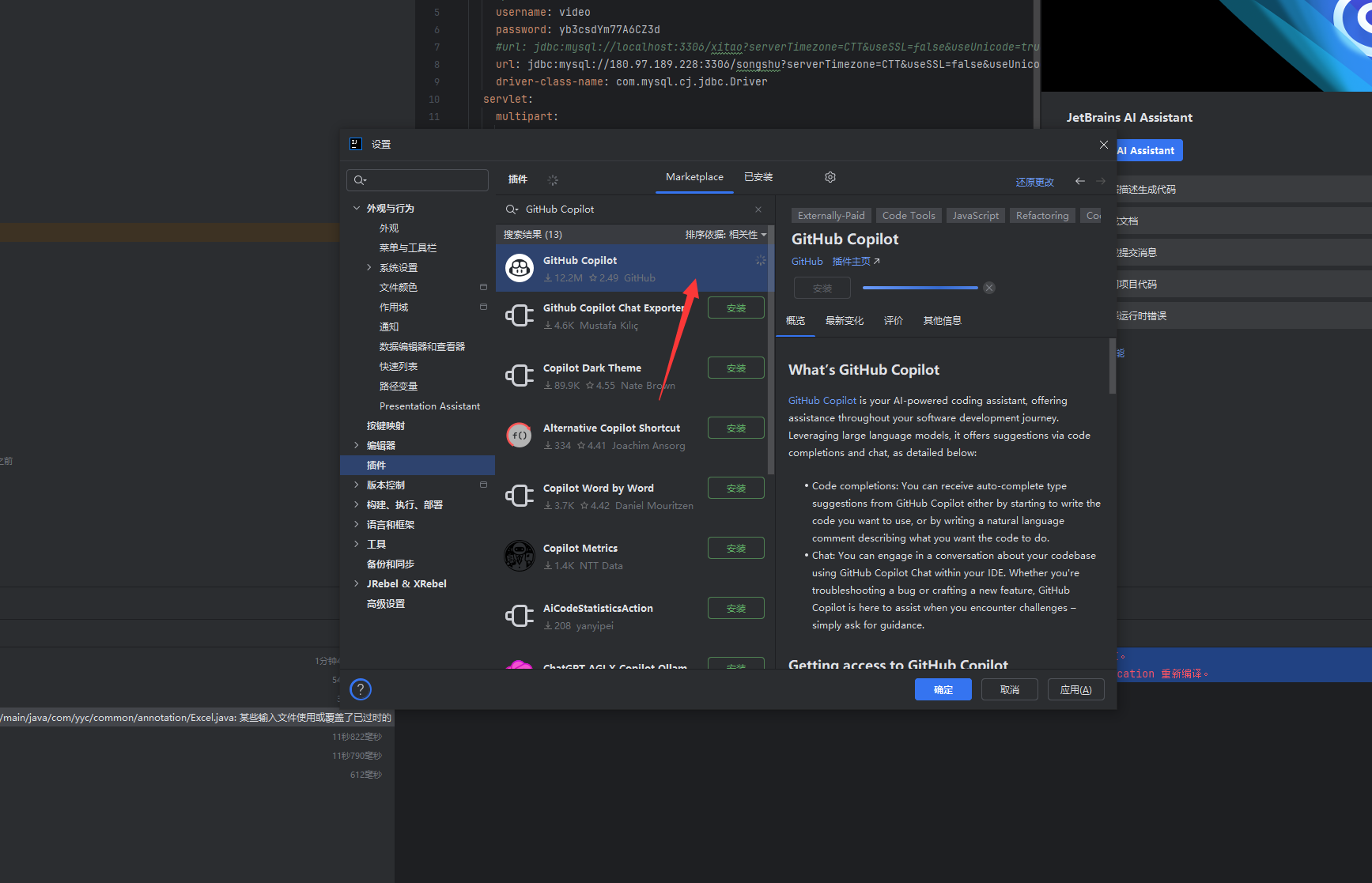
Task: Close the 设置 dialog
Action: [1104, 145]
